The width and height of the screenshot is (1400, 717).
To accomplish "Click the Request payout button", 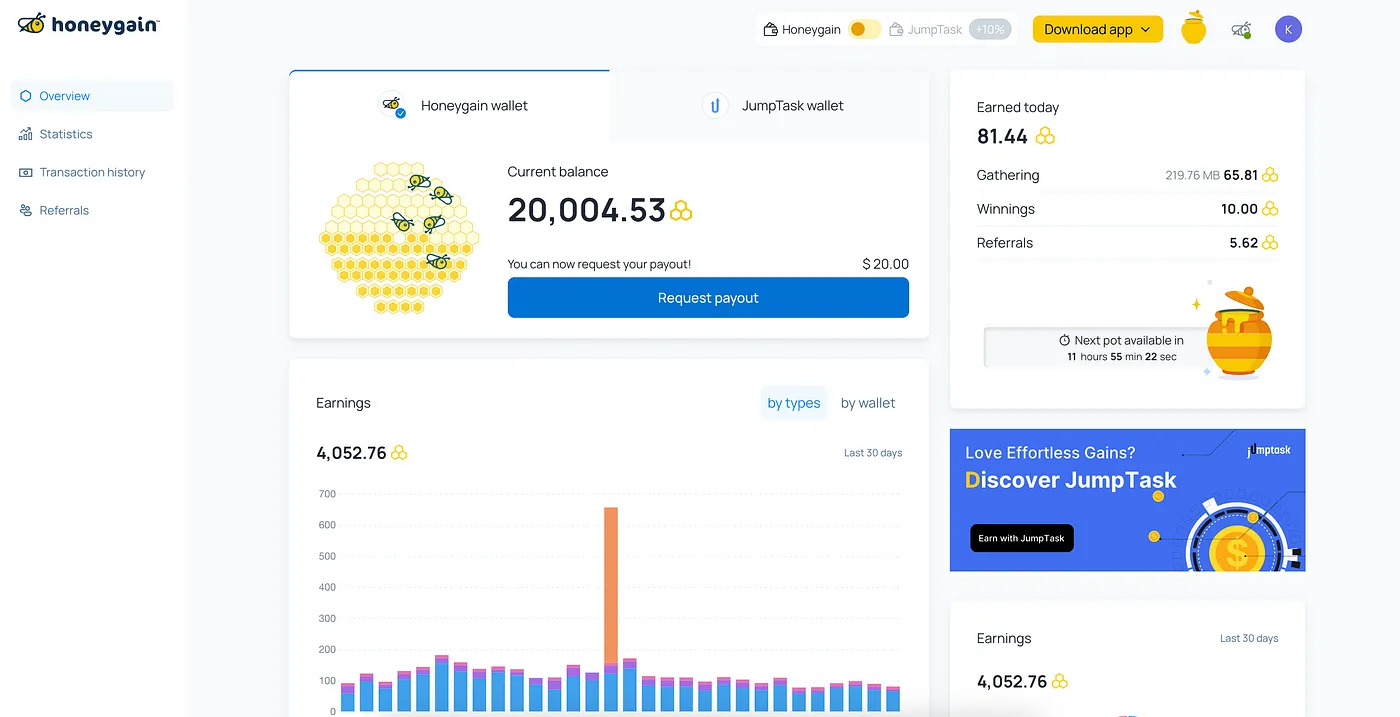I will [x=708, y=298].
